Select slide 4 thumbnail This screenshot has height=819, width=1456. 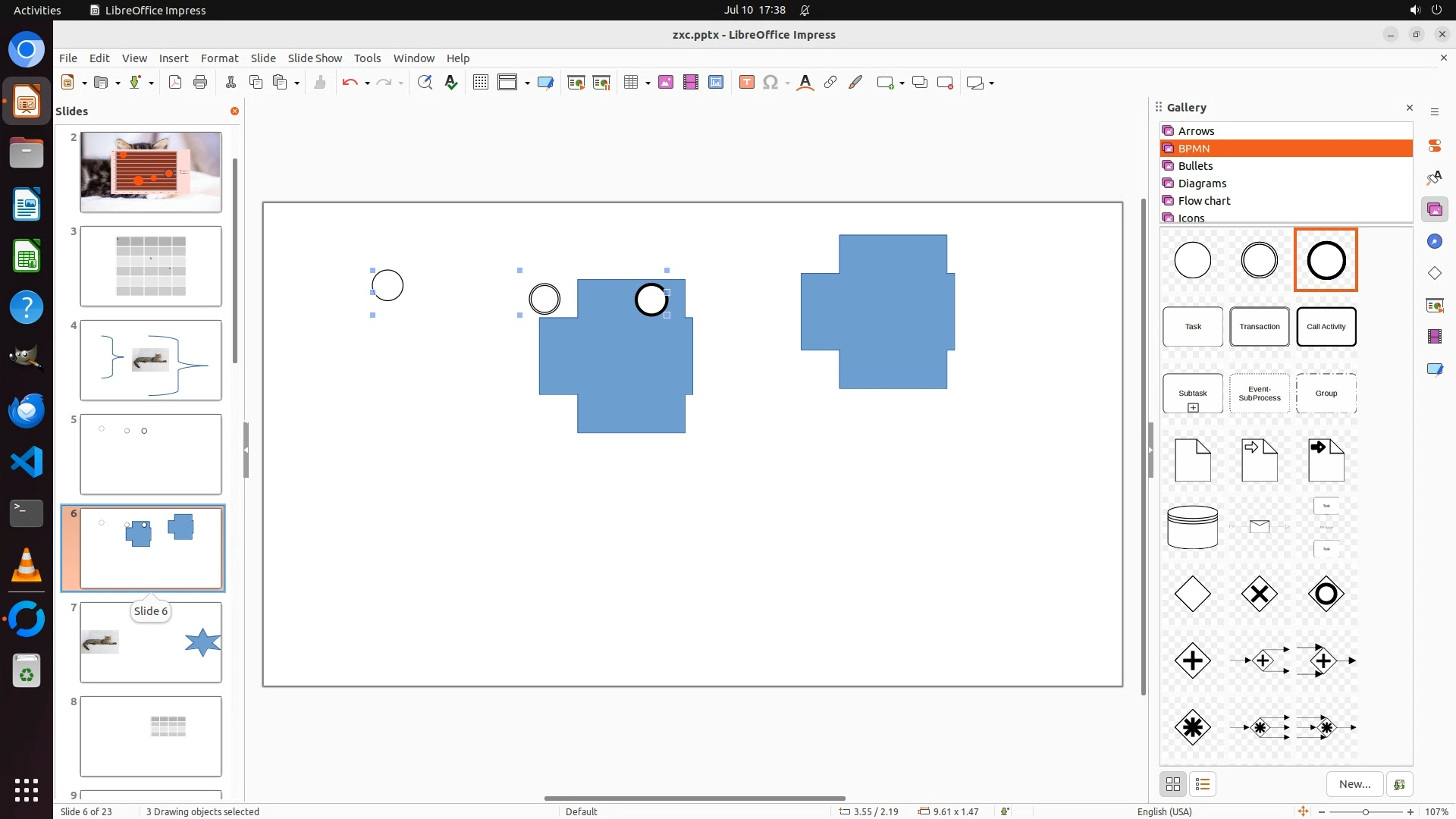[151, 360]
